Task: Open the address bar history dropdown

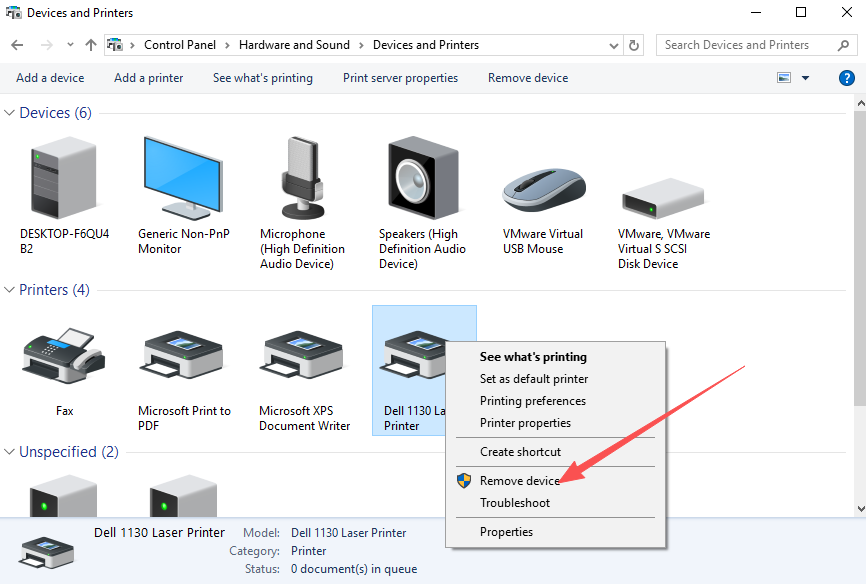Action: tap(614, 46)
